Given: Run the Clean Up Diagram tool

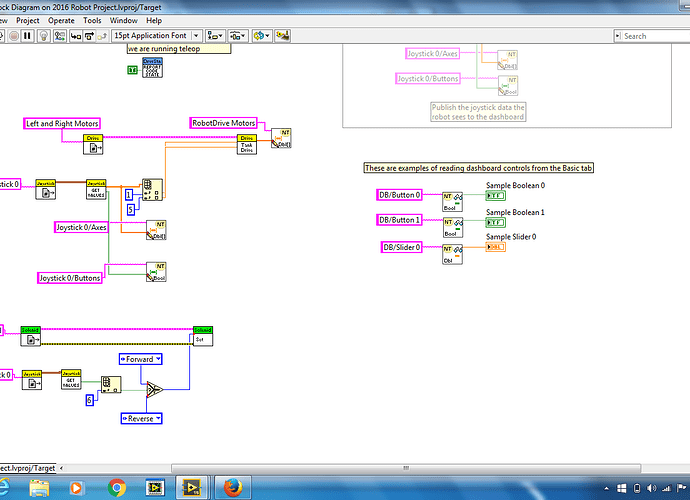Looking at the screenshot, I should pyautogui.click(x=283, y=36).
